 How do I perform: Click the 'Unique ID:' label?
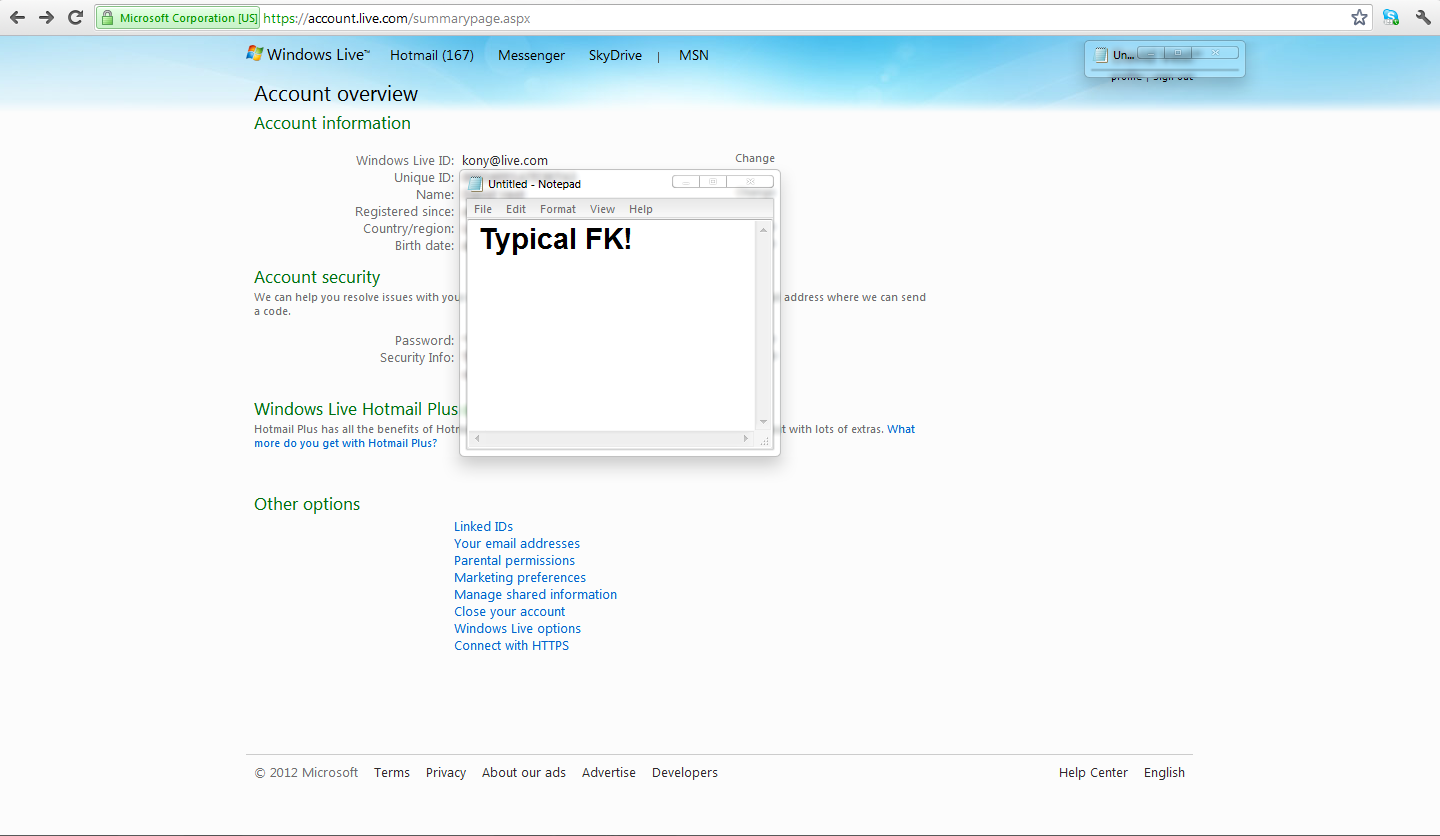(424, 178)
